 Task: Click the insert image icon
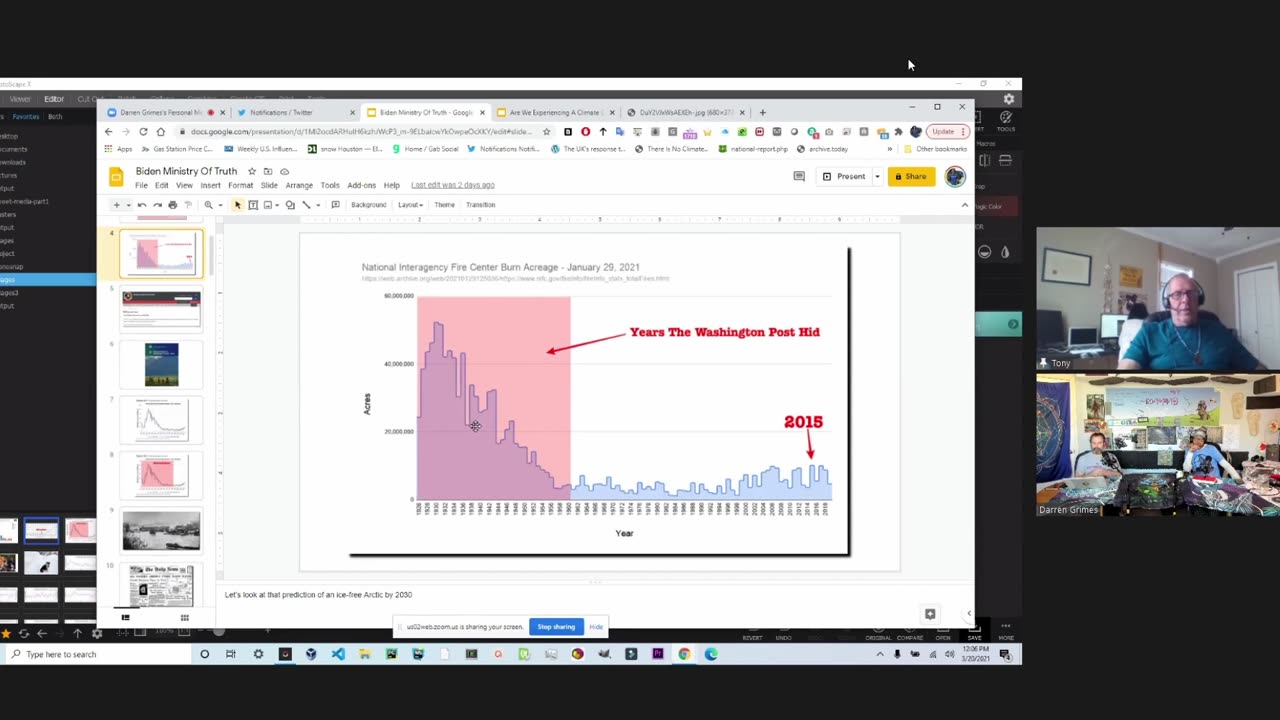pyautogui.click(x=267, y=205)
